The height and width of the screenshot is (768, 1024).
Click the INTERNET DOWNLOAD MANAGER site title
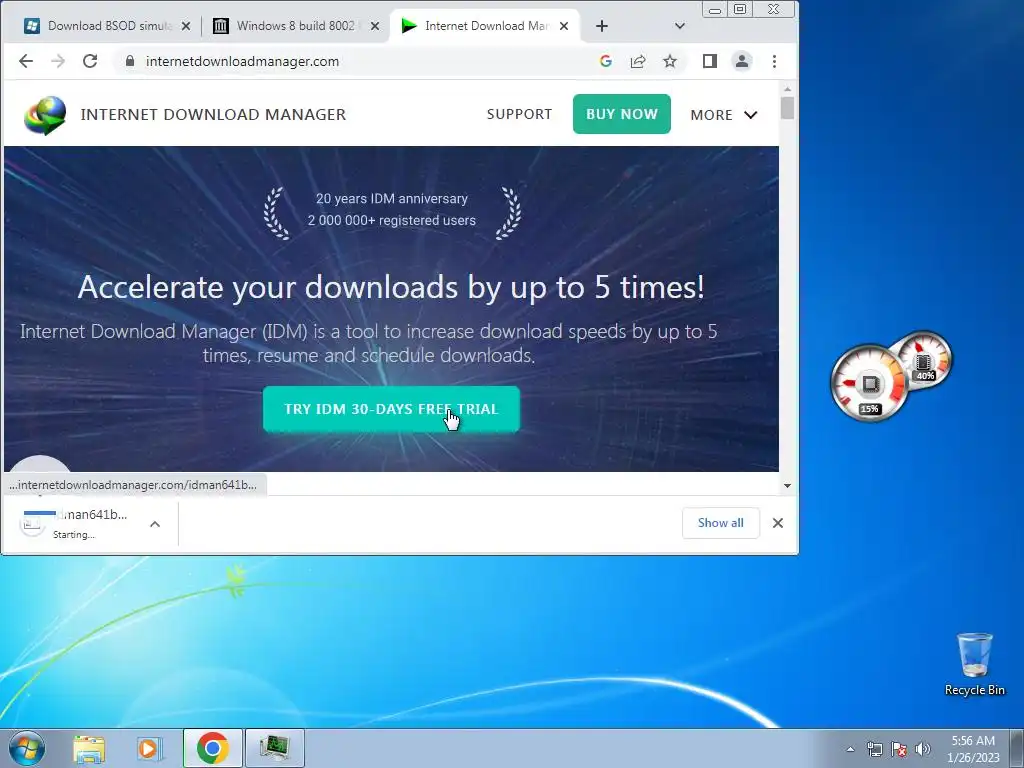pos(214,114)
